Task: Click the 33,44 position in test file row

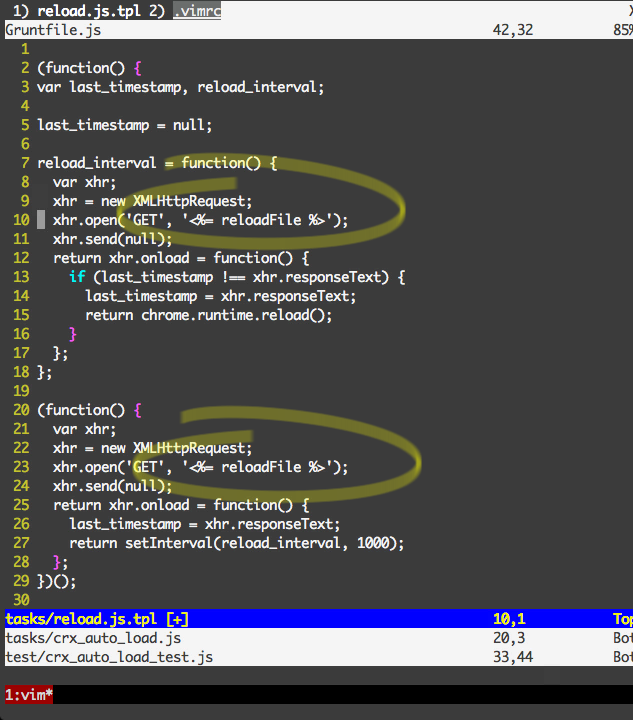Action: (513, 657)
